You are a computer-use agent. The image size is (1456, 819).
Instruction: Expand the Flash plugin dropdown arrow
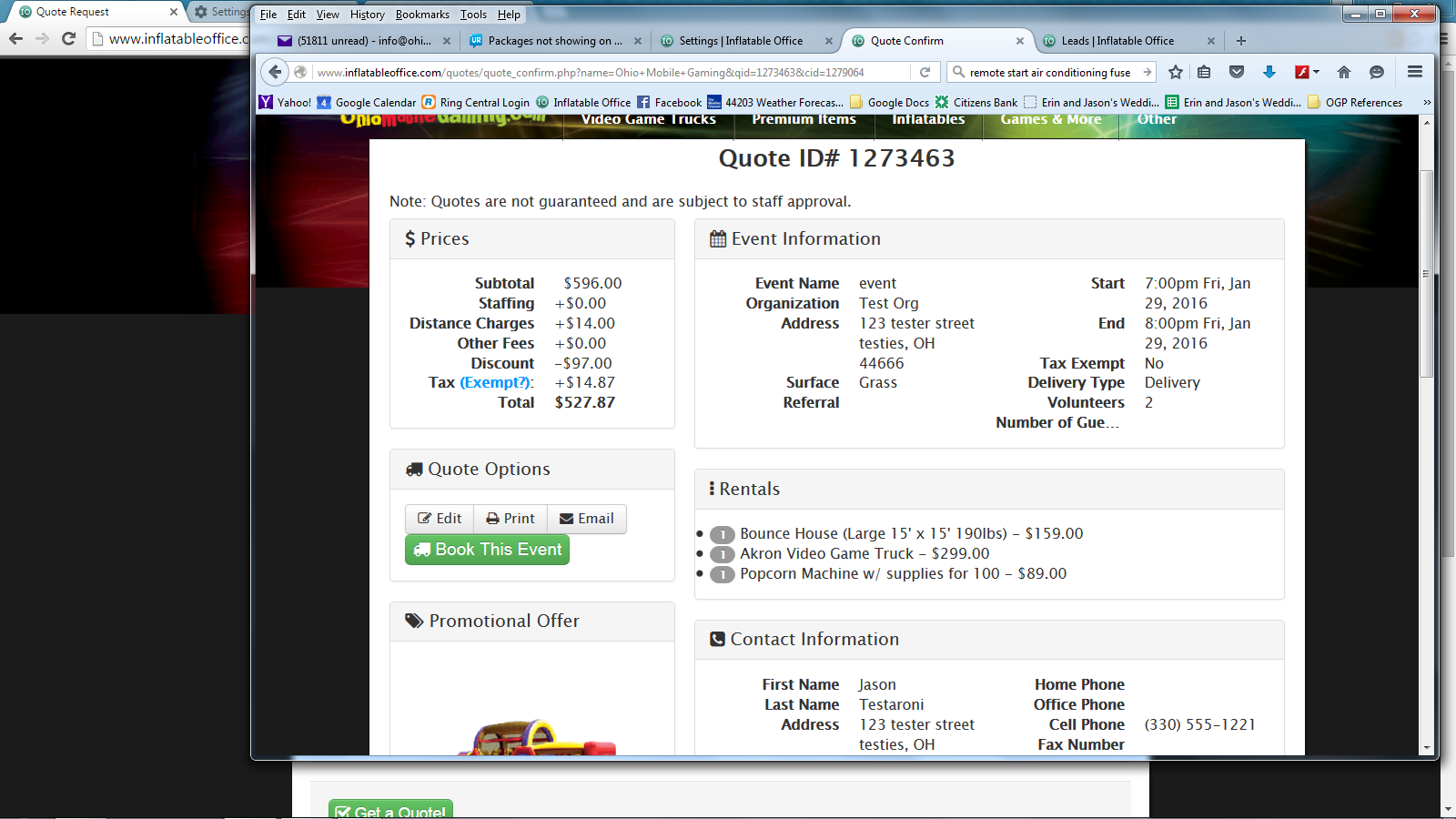click(1316, 72)
